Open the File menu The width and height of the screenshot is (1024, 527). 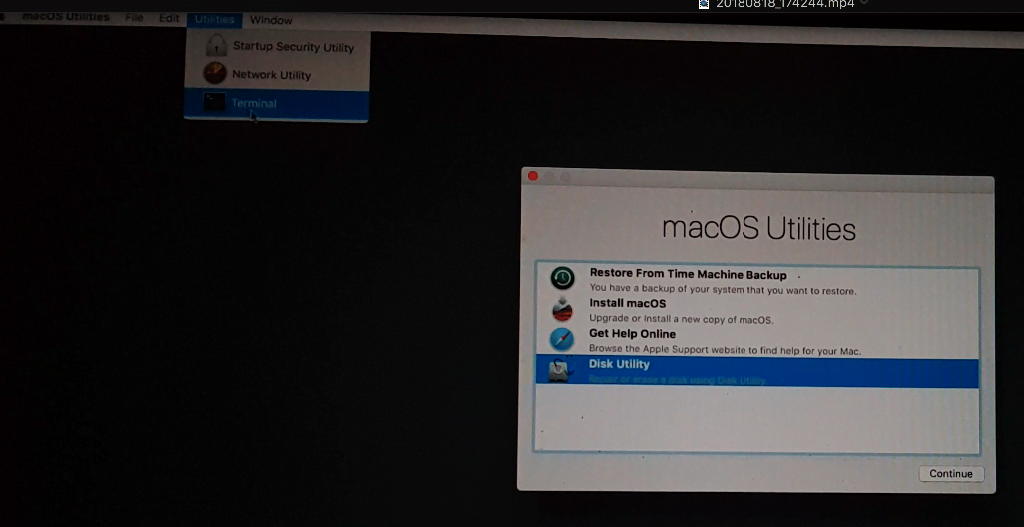click(134, 18)
